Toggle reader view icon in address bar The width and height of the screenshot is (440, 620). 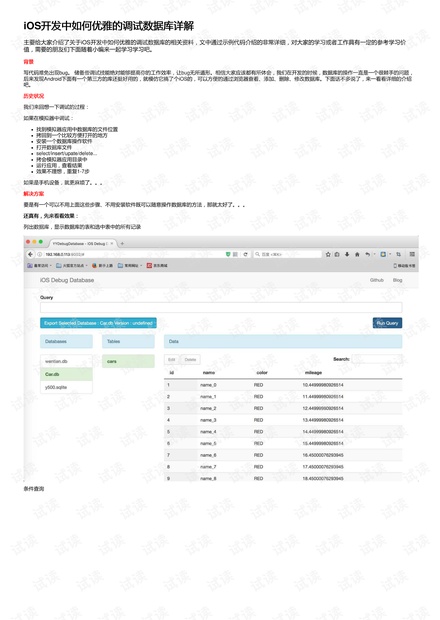[x=236, y=254]
